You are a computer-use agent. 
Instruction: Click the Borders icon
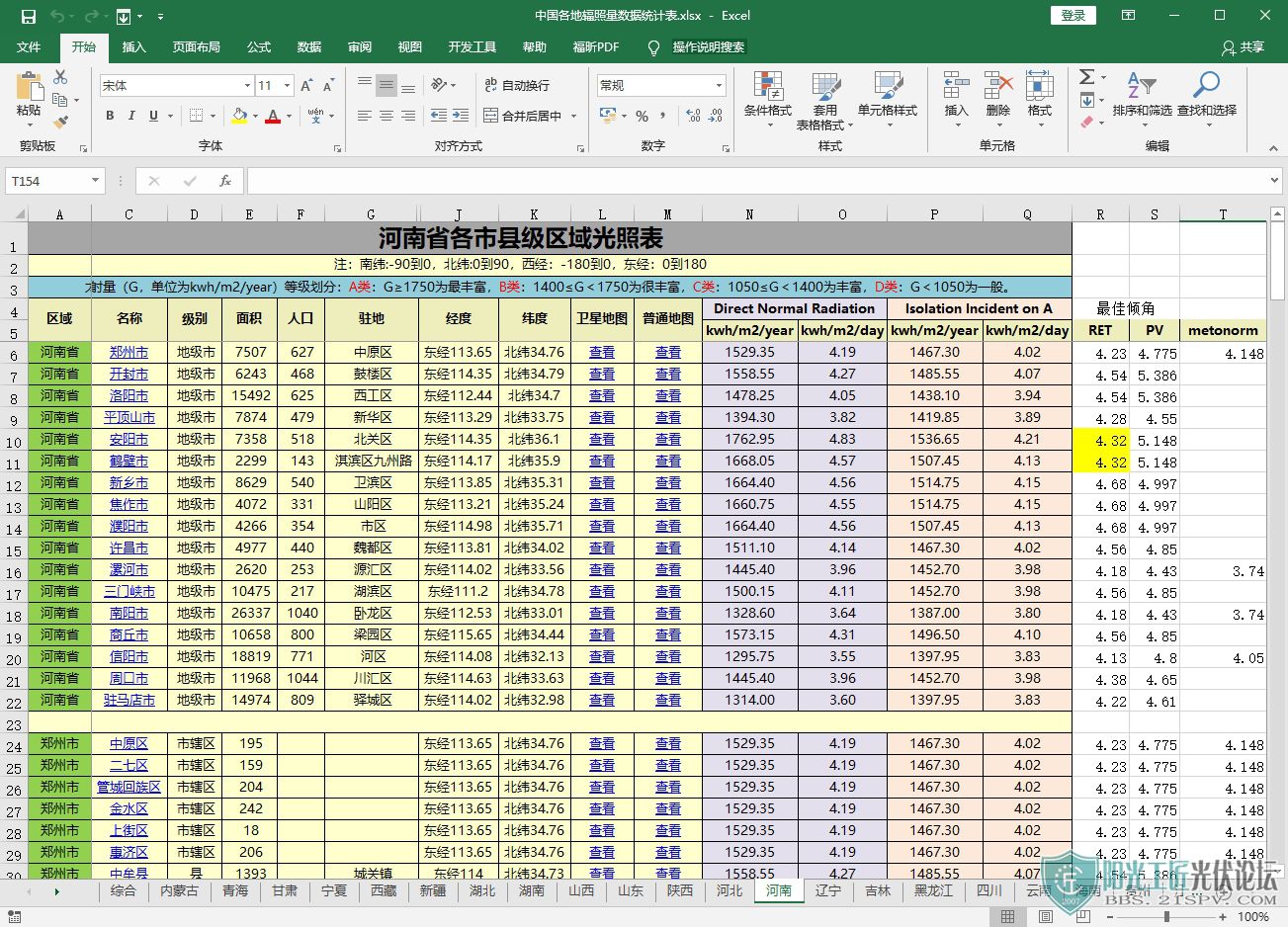(x=196, y=116)
